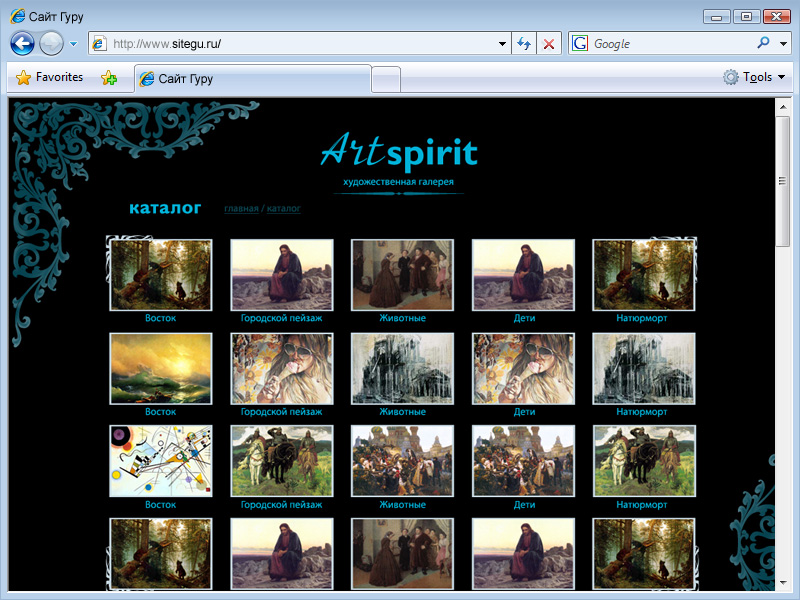Open Животные link under the interior figures painting
The width and height of the screenshot is (800, 600).
(403, 318)
